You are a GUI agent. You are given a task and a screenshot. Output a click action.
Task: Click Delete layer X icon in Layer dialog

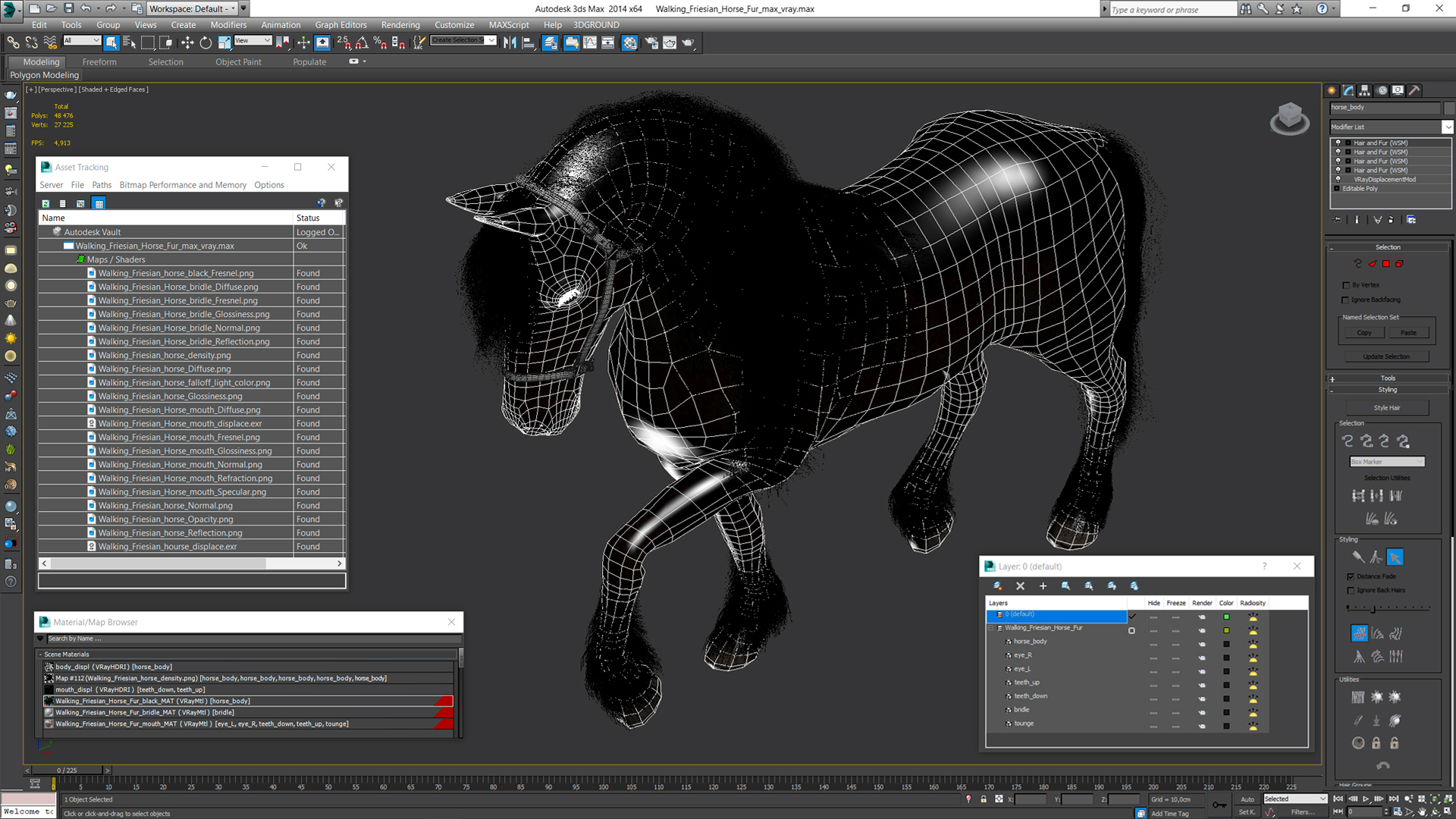(1020, 585)
